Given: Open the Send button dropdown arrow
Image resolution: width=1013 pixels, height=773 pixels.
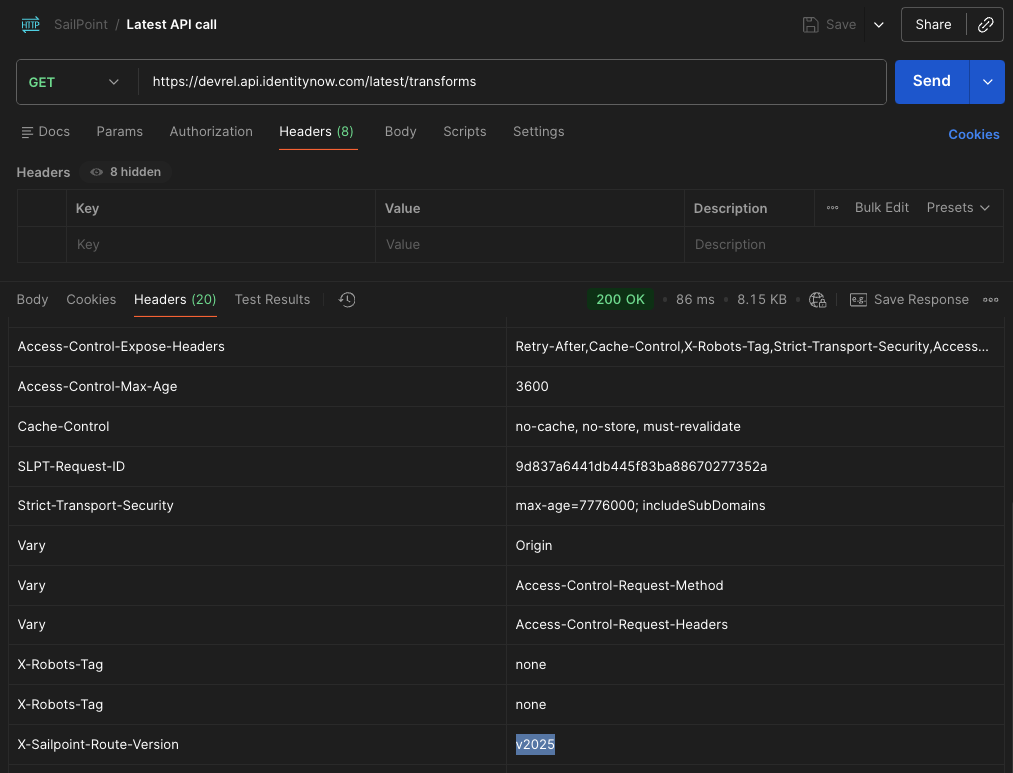Looking at the screenshot, I should pos(987,82).
